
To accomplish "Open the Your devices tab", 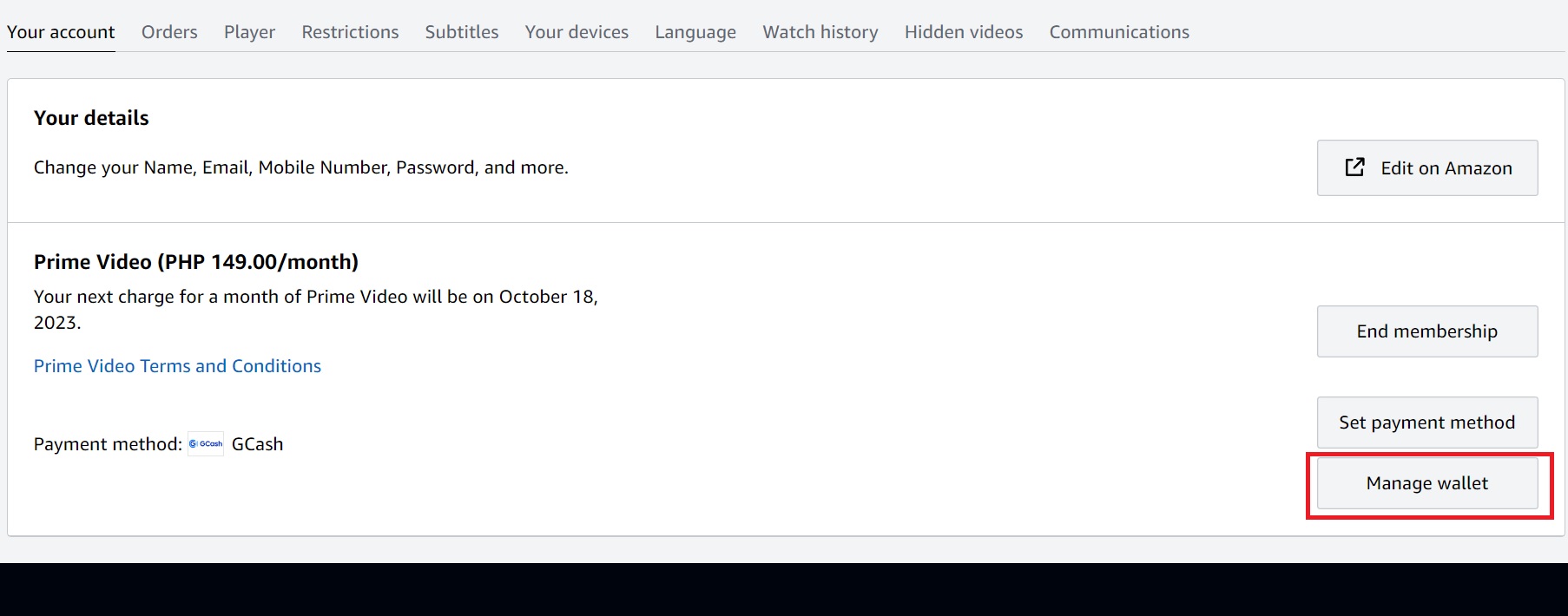I will tap(576, 32).
